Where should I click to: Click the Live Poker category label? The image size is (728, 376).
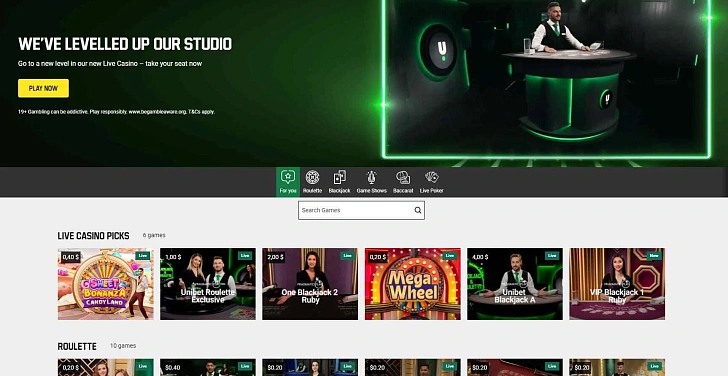pyautogui.click(x=431, y=191)
